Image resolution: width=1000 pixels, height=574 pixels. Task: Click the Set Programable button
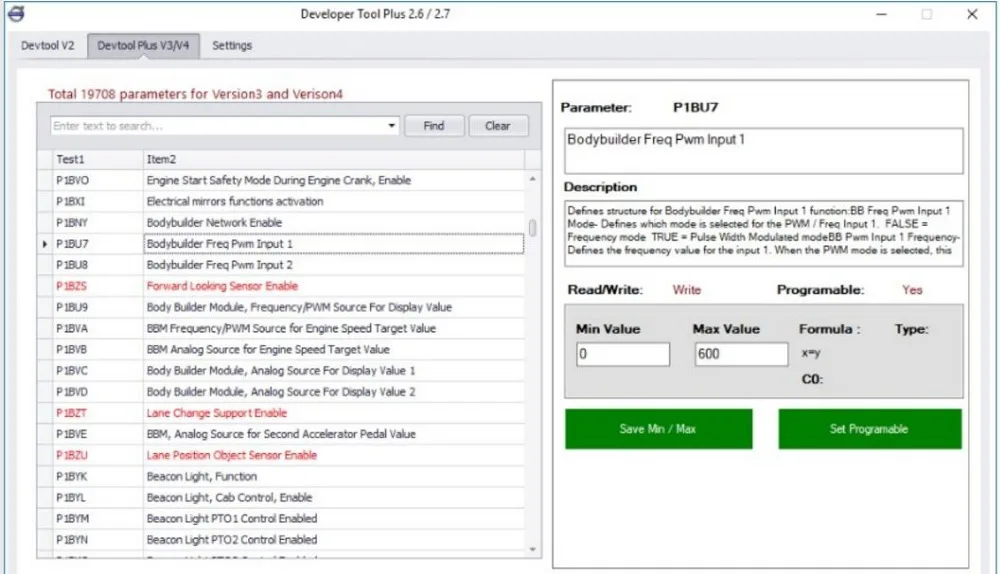click(x=869, y=429)
